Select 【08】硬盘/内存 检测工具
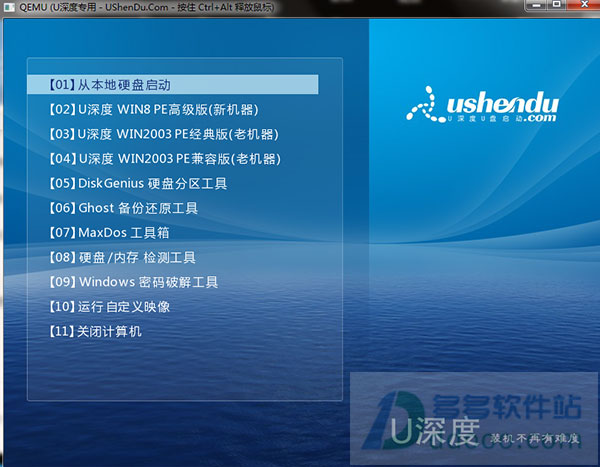 click(x=122, y=258)
